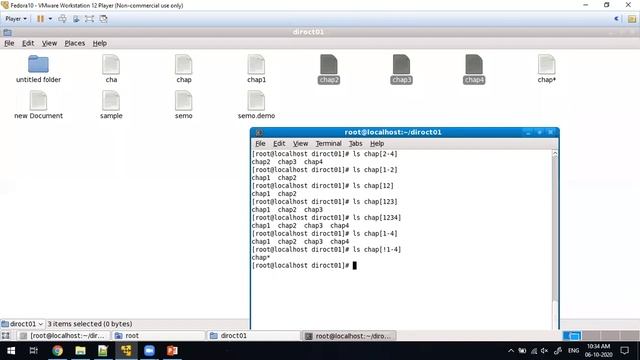Open the Help menu in file browser
Screen dimensions: 640x360
click(x=100, y=43)
